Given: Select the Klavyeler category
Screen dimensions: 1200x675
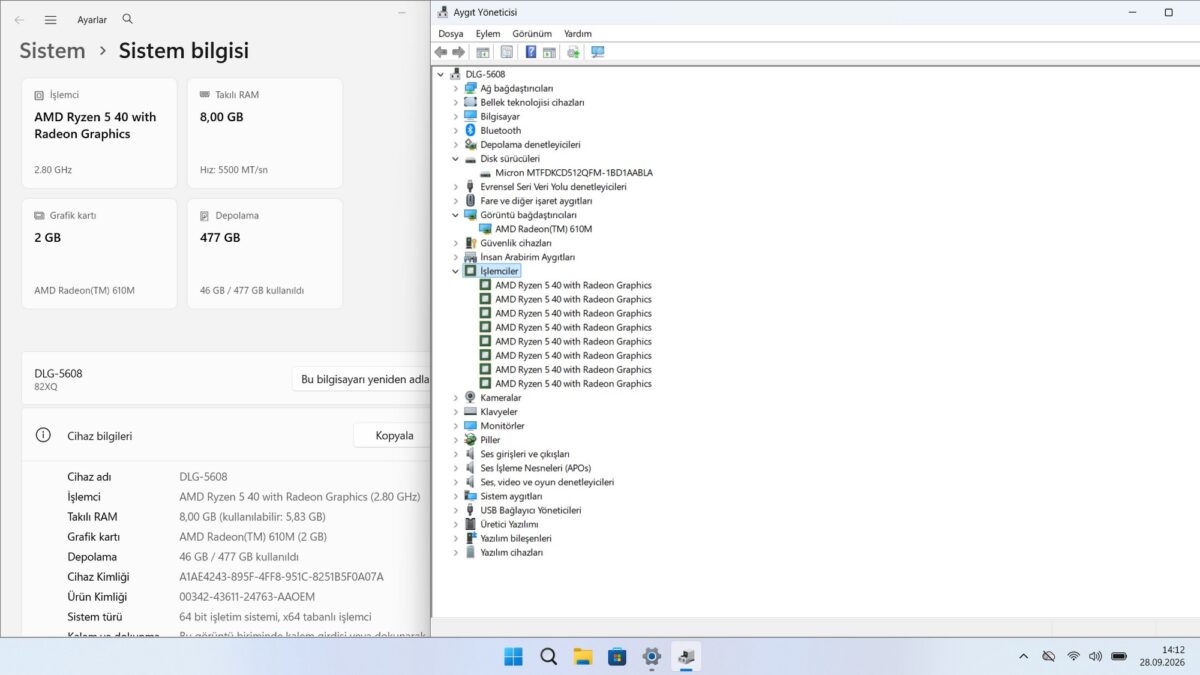Looking at the screenshot, I should tap(499, 412).
